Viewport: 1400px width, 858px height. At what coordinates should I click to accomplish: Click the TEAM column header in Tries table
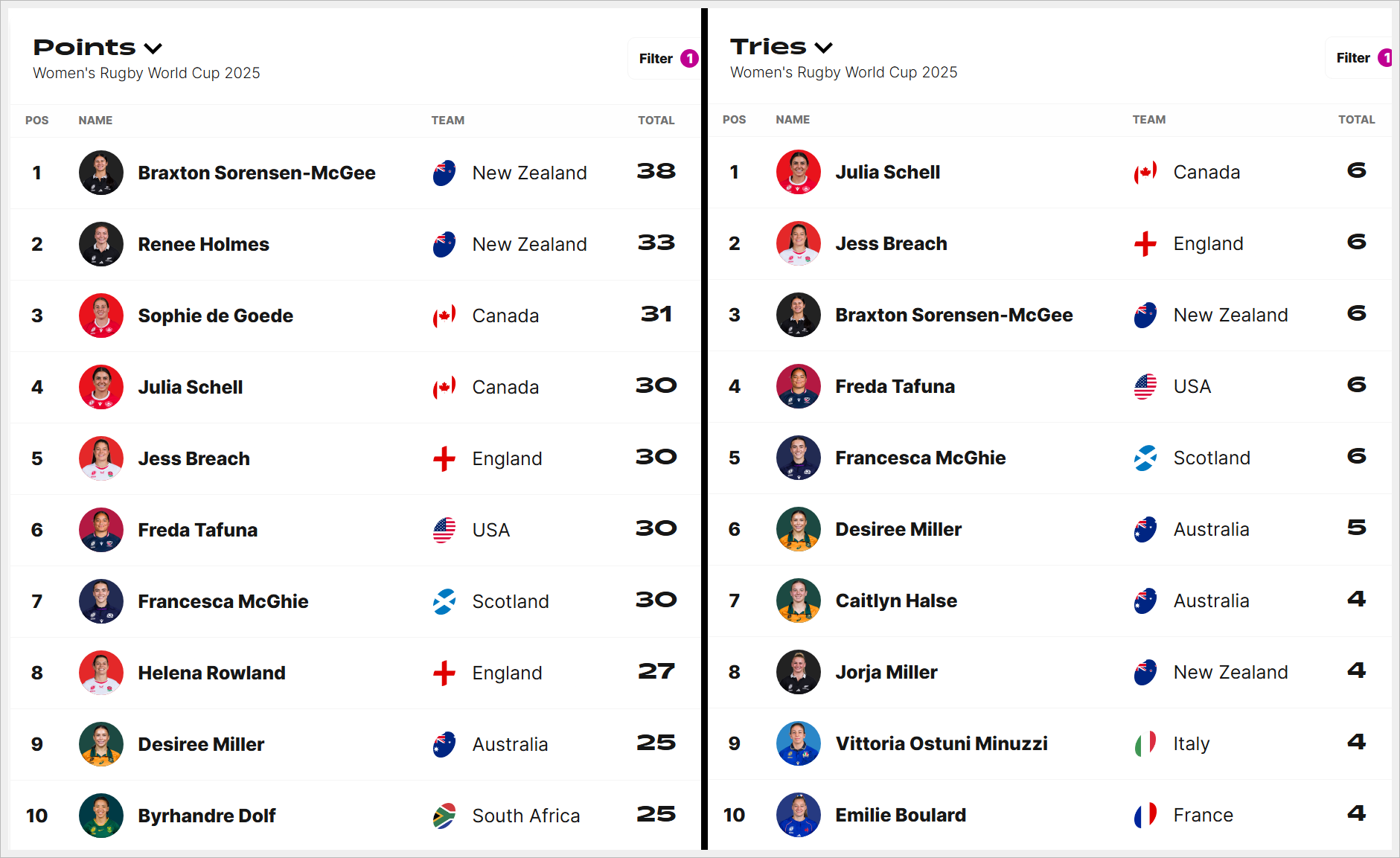point(1148,120)
